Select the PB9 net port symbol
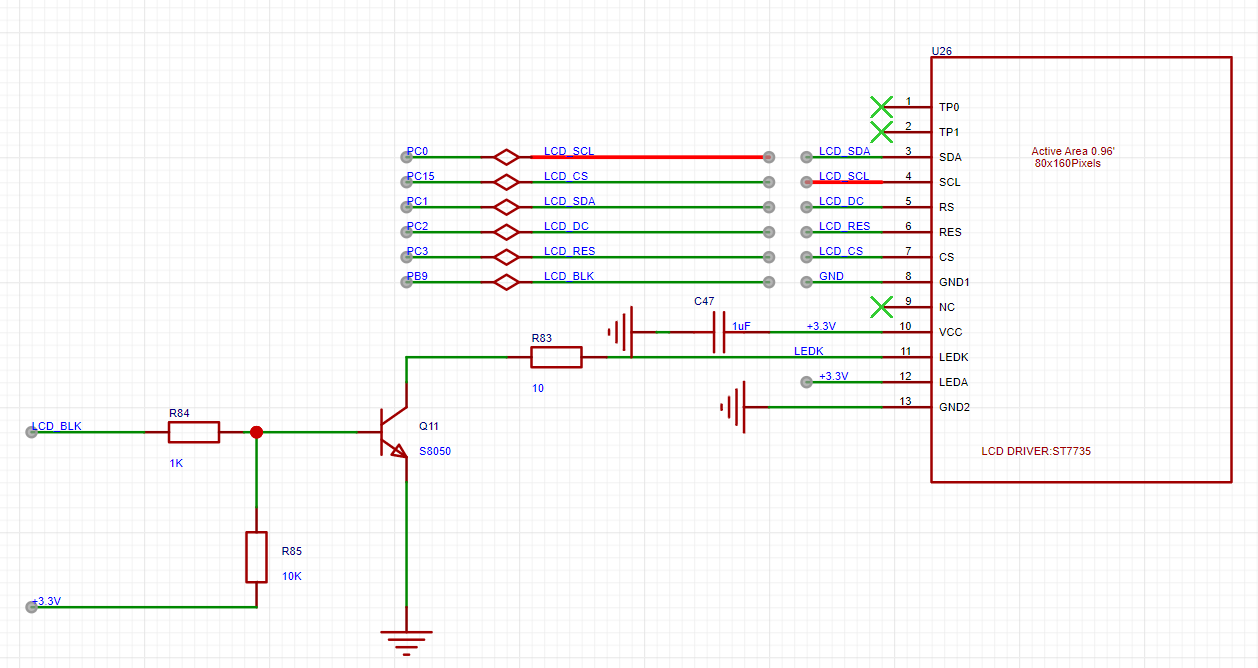1258x668 pixels. pos(507,282)
